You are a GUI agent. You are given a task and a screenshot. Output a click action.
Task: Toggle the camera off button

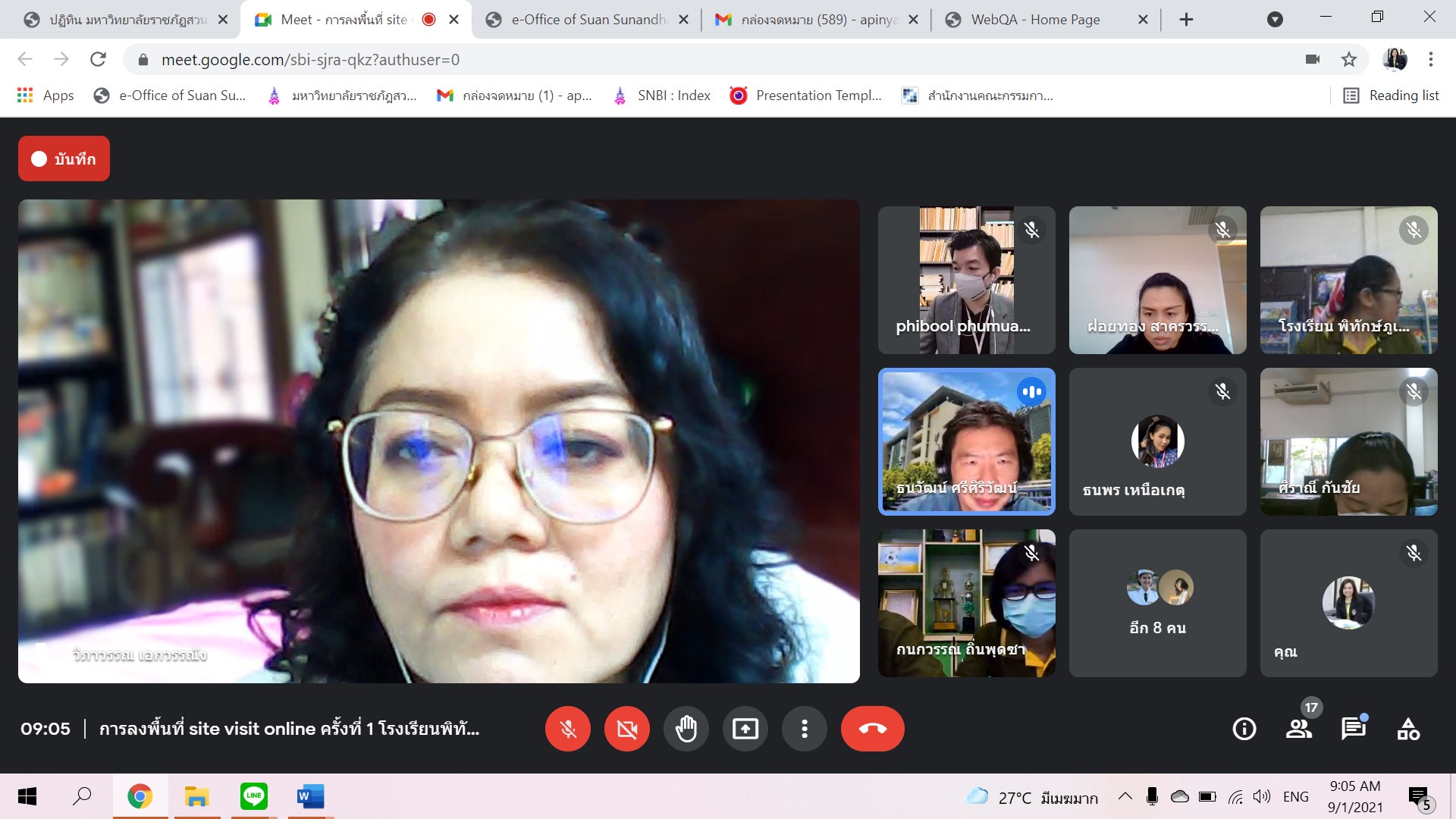pos(626,729)
